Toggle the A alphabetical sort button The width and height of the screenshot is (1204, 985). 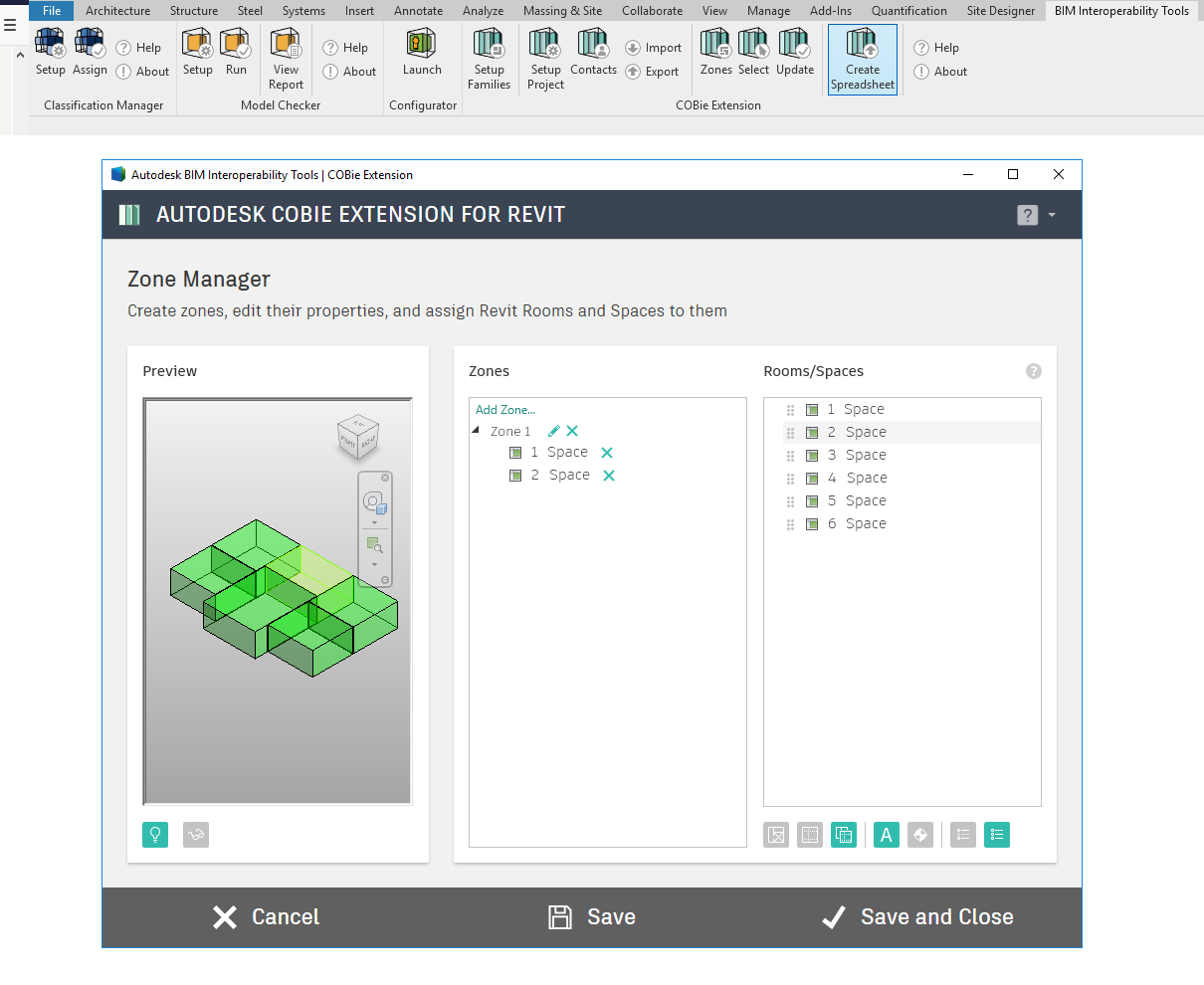pos(887,835)
